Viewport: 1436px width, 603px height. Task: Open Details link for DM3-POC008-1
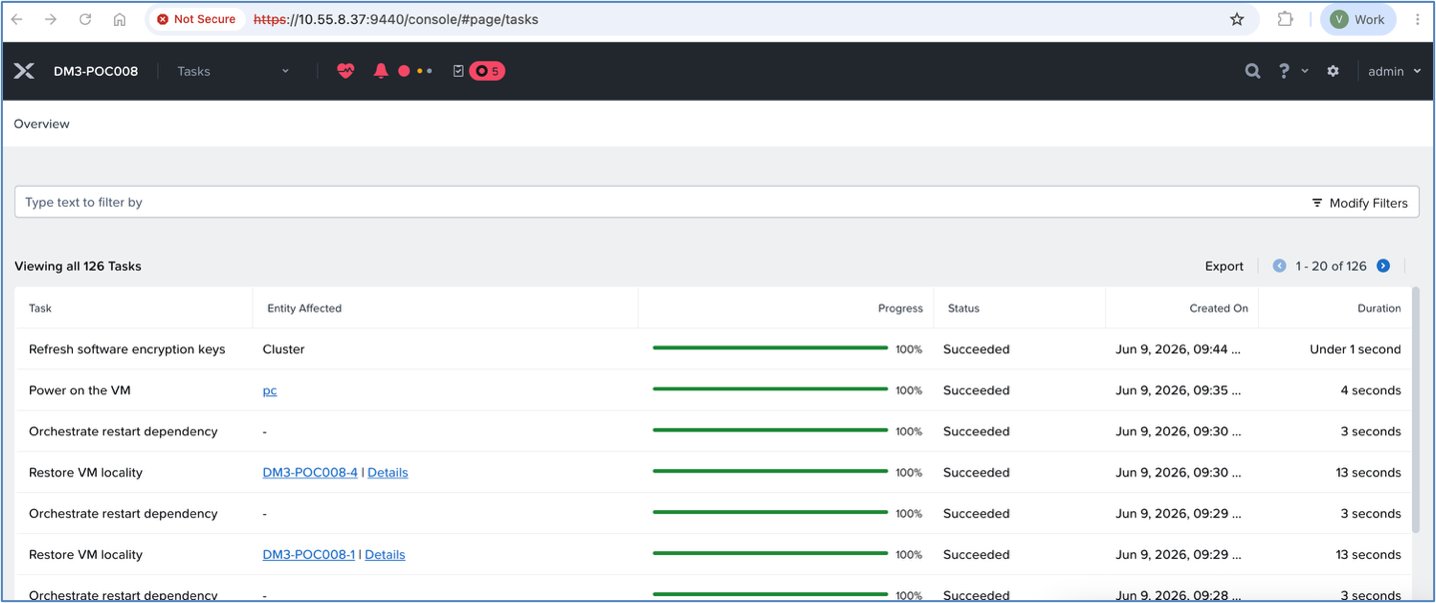(x=385, y=554)
